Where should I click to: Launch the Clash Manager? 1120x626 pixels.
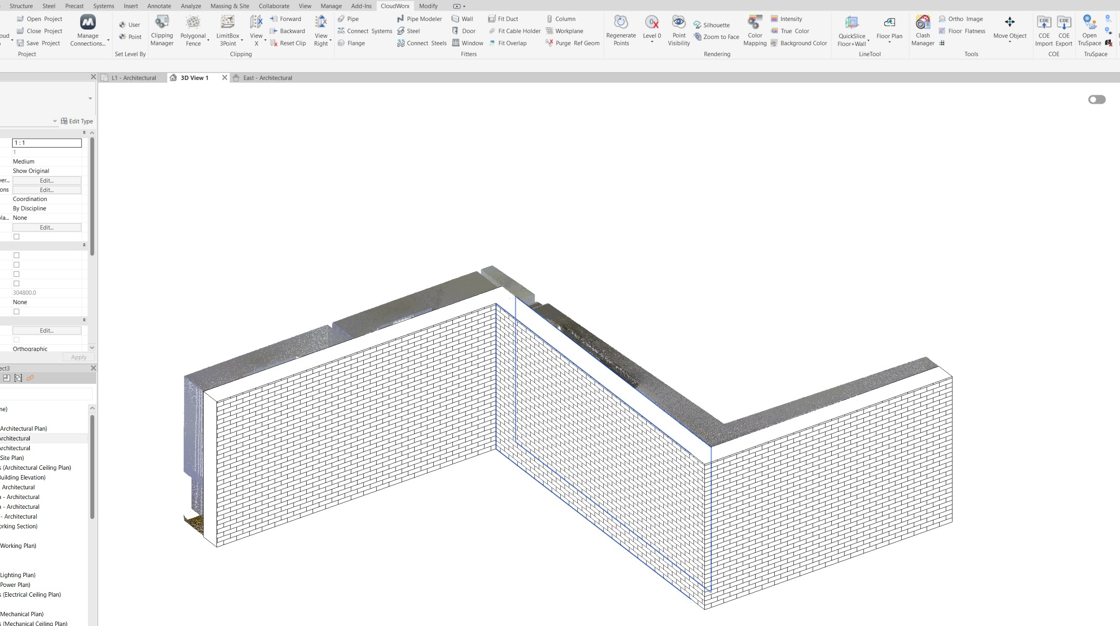[x=922, y=31]
